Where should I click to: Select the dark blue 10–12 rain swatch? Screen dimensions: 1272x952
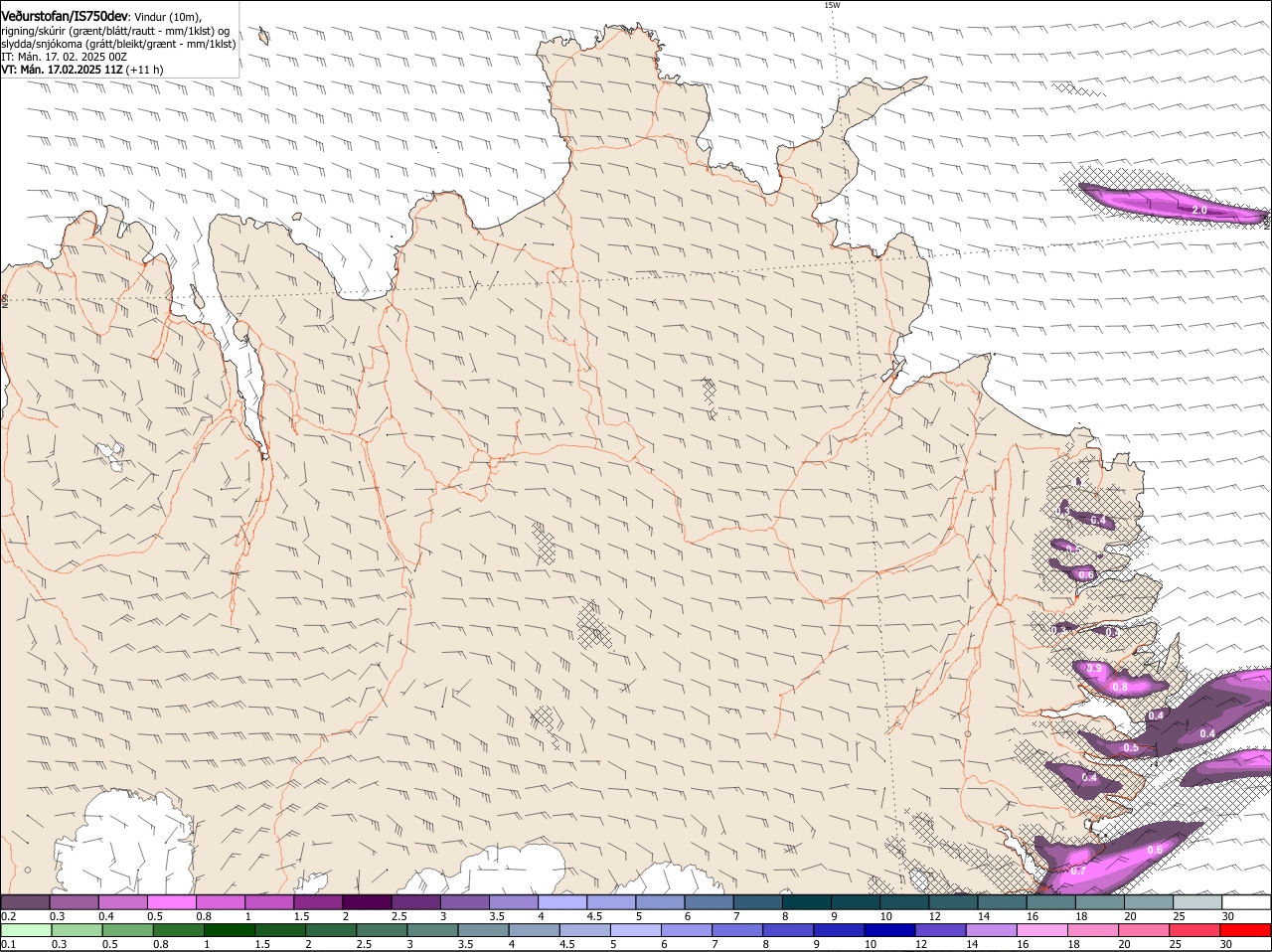[x=889, y=930]
